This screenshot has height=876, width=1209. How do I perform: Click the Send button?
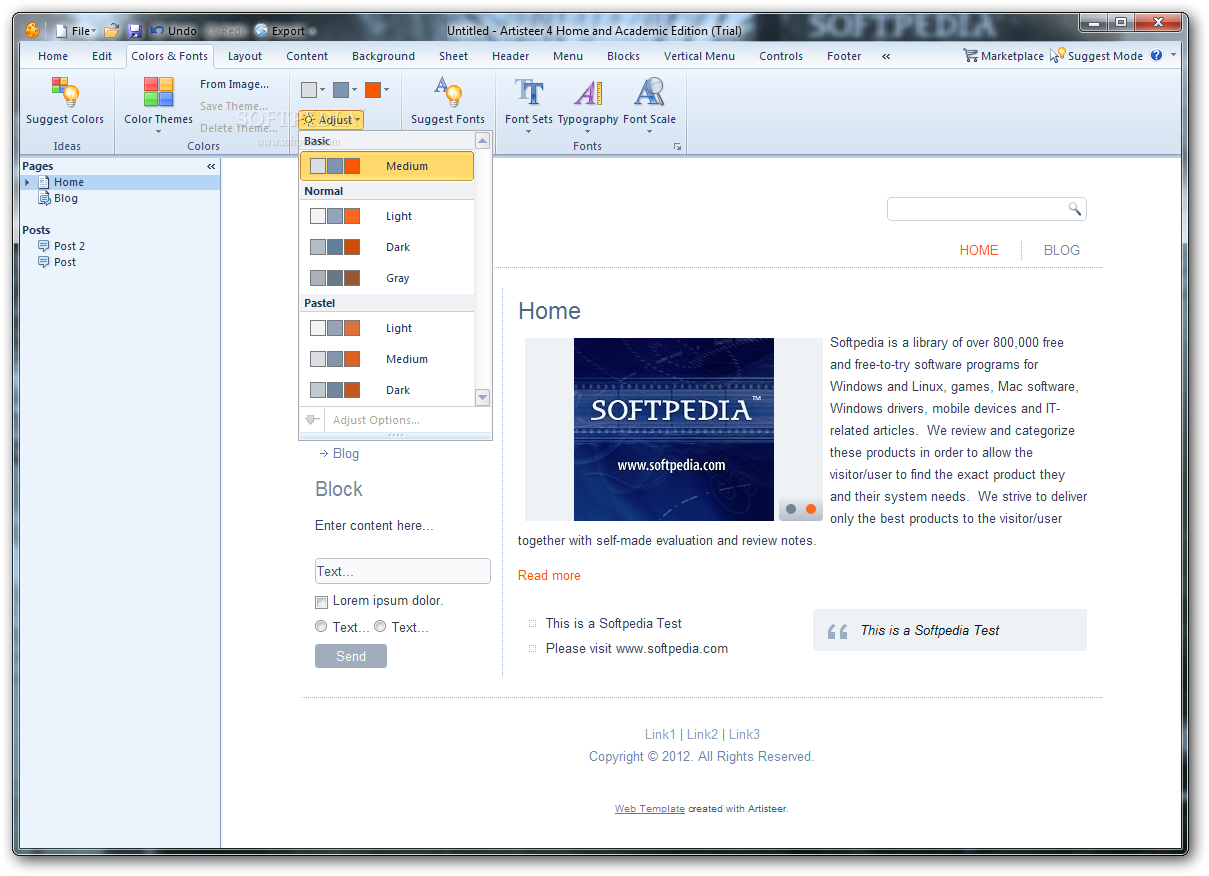click(x=351, y=656)
